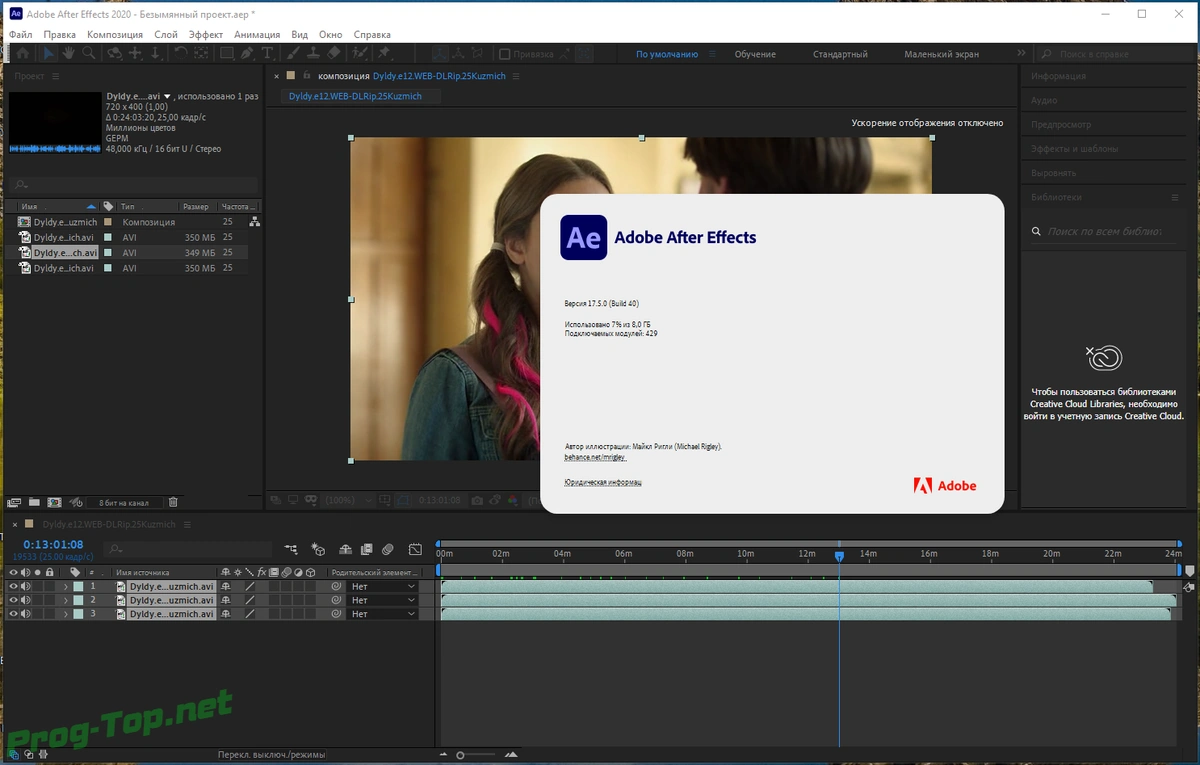Open the Файл menu

pos(20,34)
